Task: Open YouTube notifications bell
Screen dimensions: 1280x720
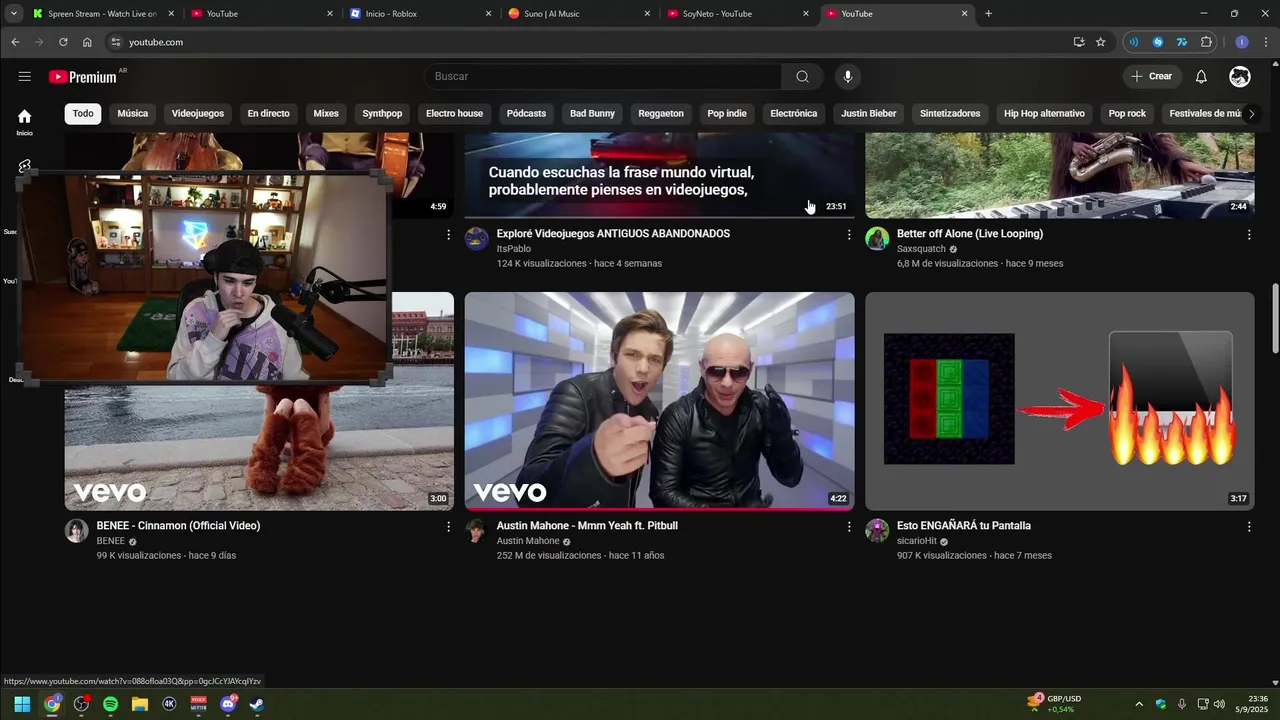Action: 1201,77
